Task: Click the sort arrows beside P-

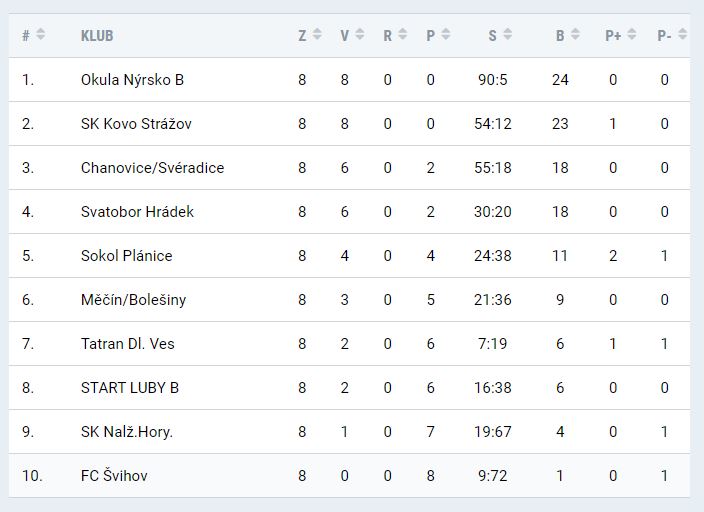Action: 682,35
